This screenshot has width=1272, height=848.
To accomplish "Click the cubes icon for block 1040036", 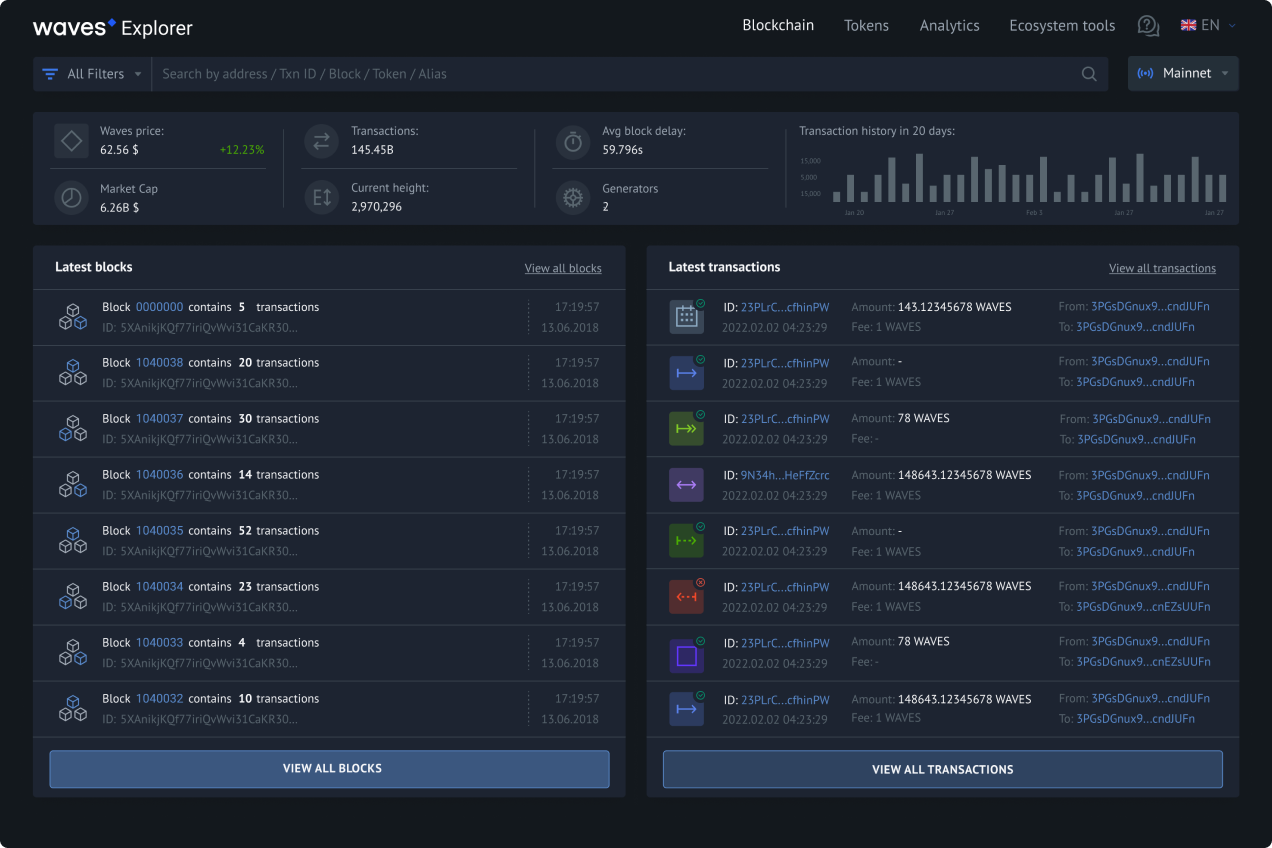I will pos(72,485).
